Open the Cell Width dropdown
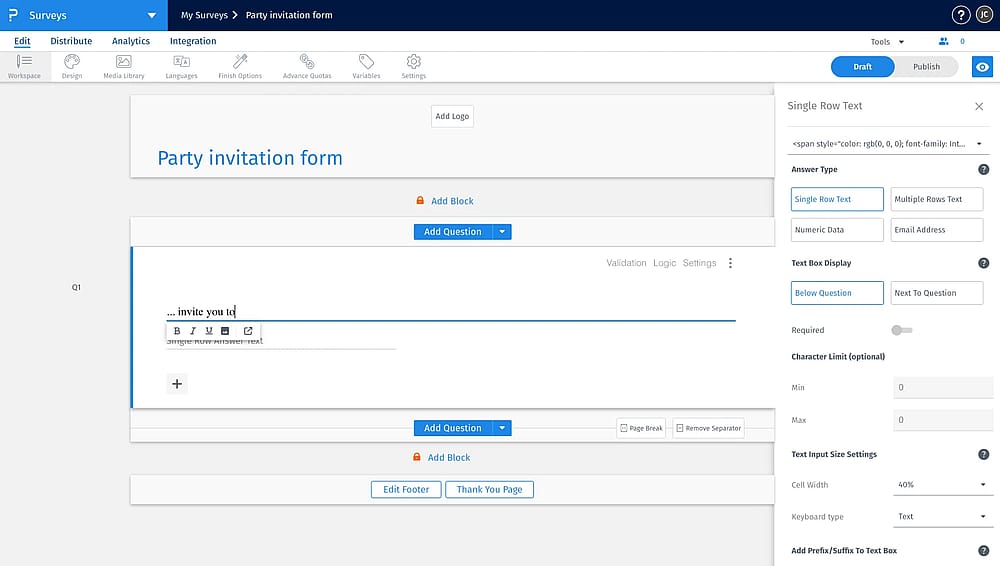 (942, 485)
